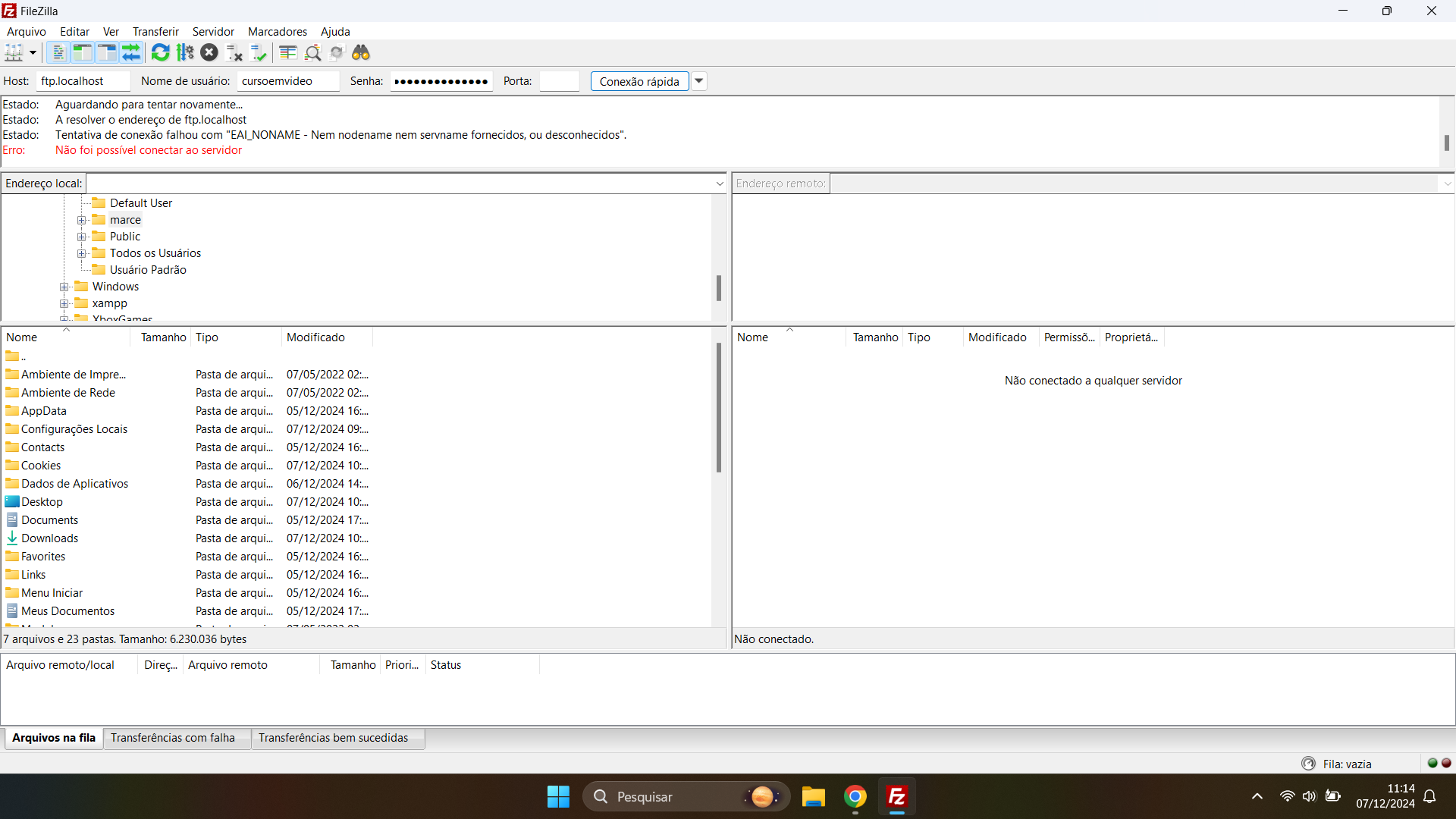
Task: Toggle message log display
Action: tap(58, 53)
